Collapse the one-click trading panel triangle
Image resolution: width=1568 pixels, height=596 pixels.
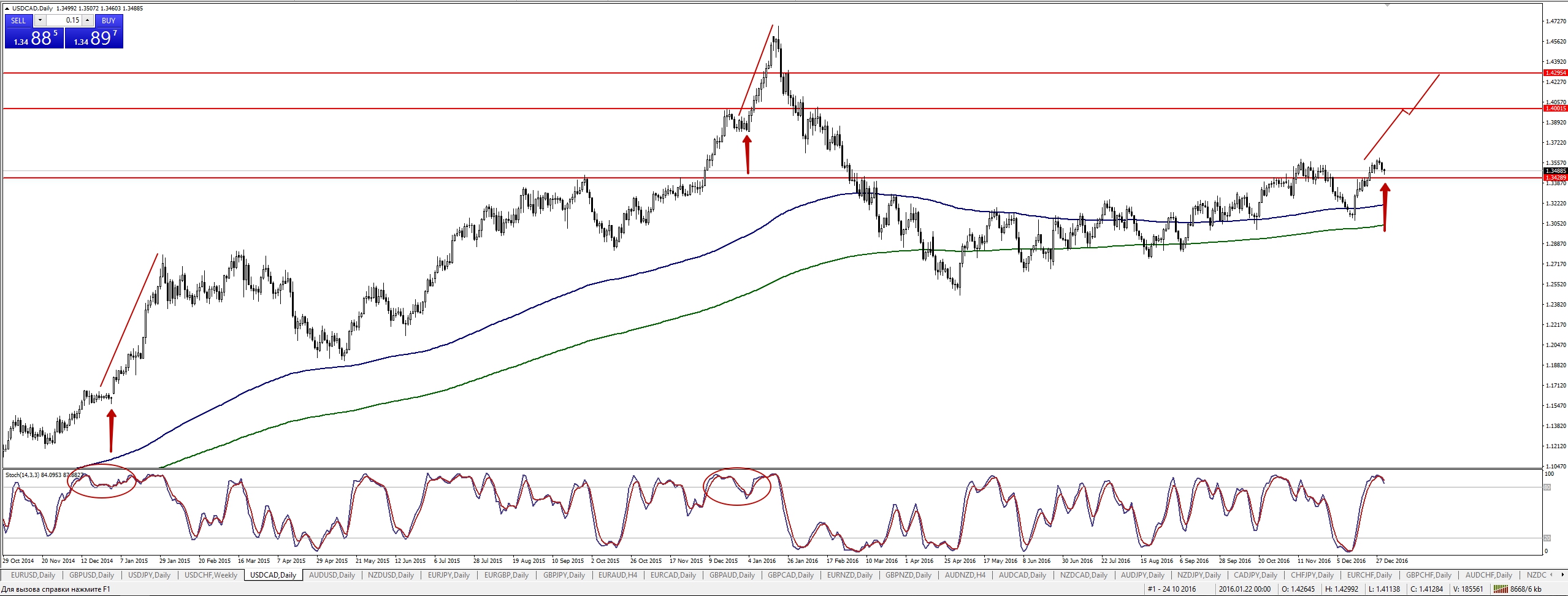point(7,9)
